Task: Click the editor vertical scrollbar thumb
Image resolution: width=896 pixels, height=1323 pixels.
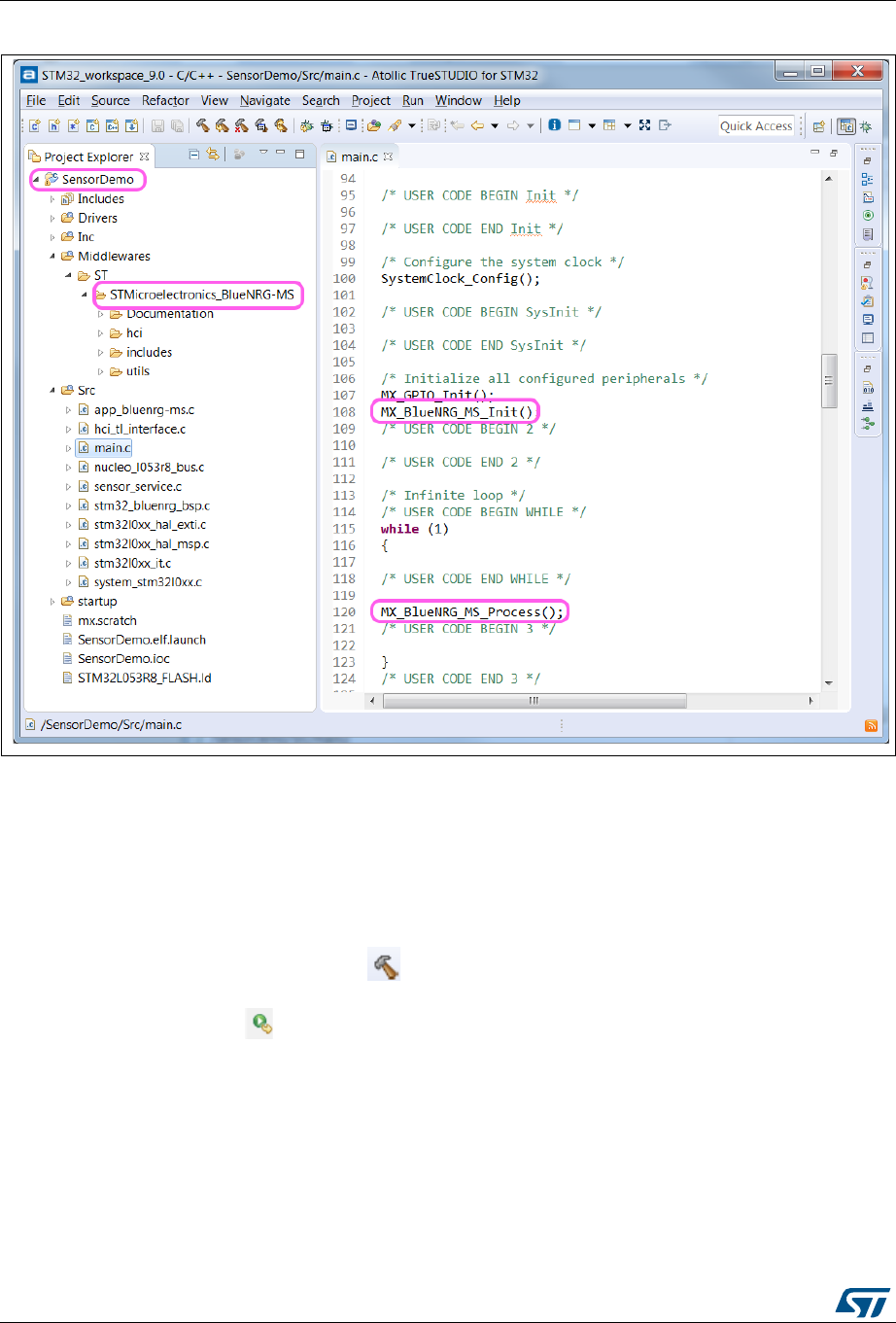Action: click(x=828, y=381)
